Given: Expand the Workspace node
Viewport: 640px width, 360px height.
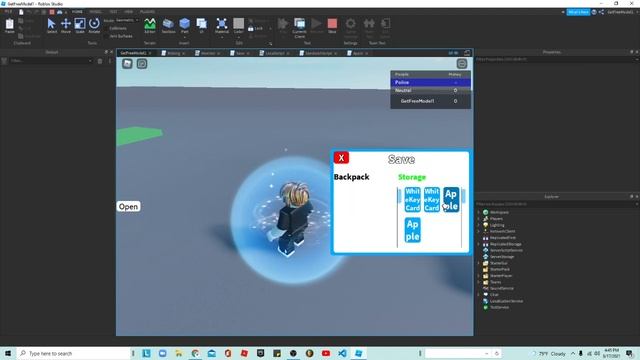Looking at the screenshot, I should pyautogui.click(x=479, y=212).
